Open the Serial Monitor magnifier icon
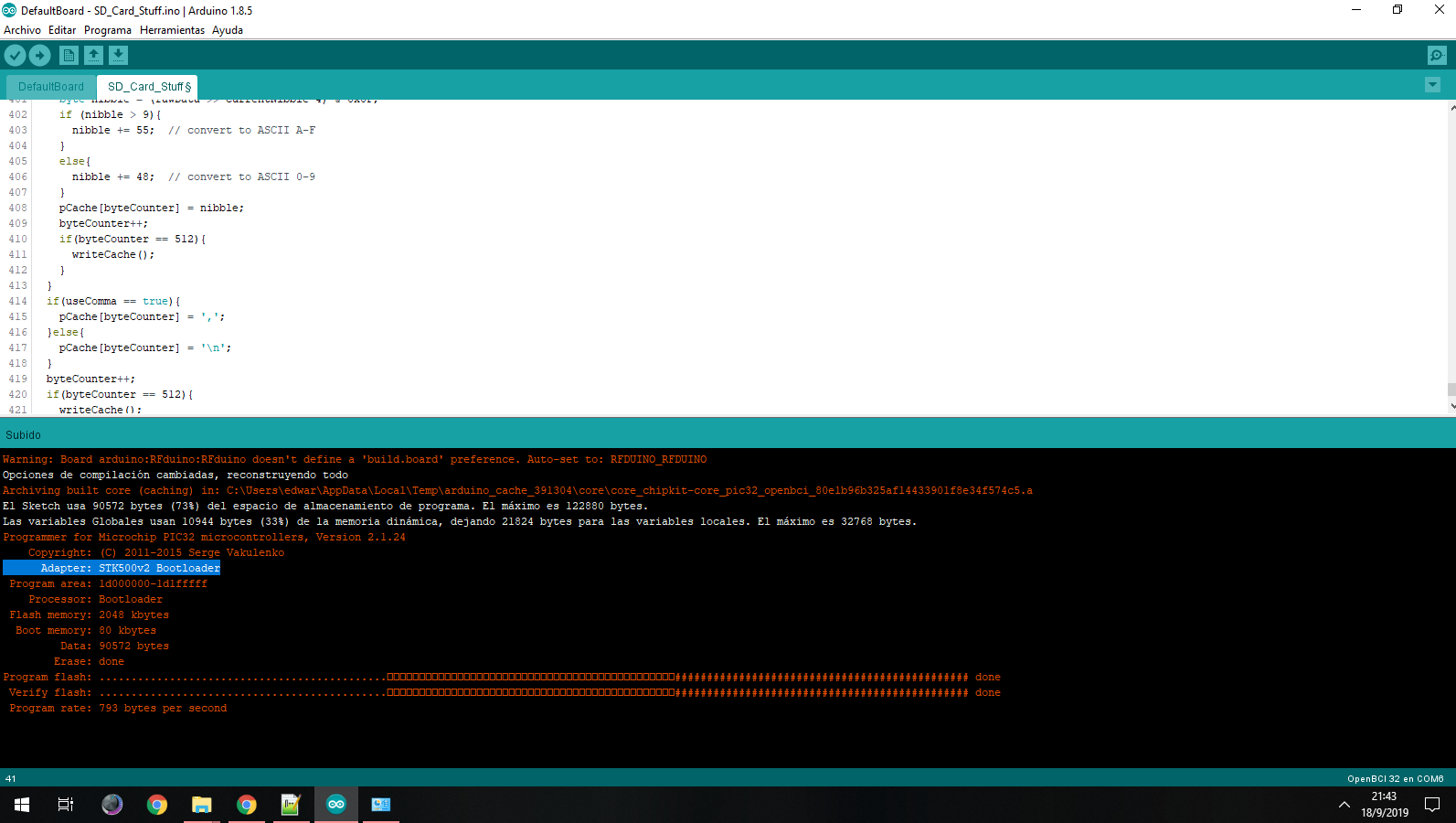Screen dimensions: 1456x823 coord(1437,56)
